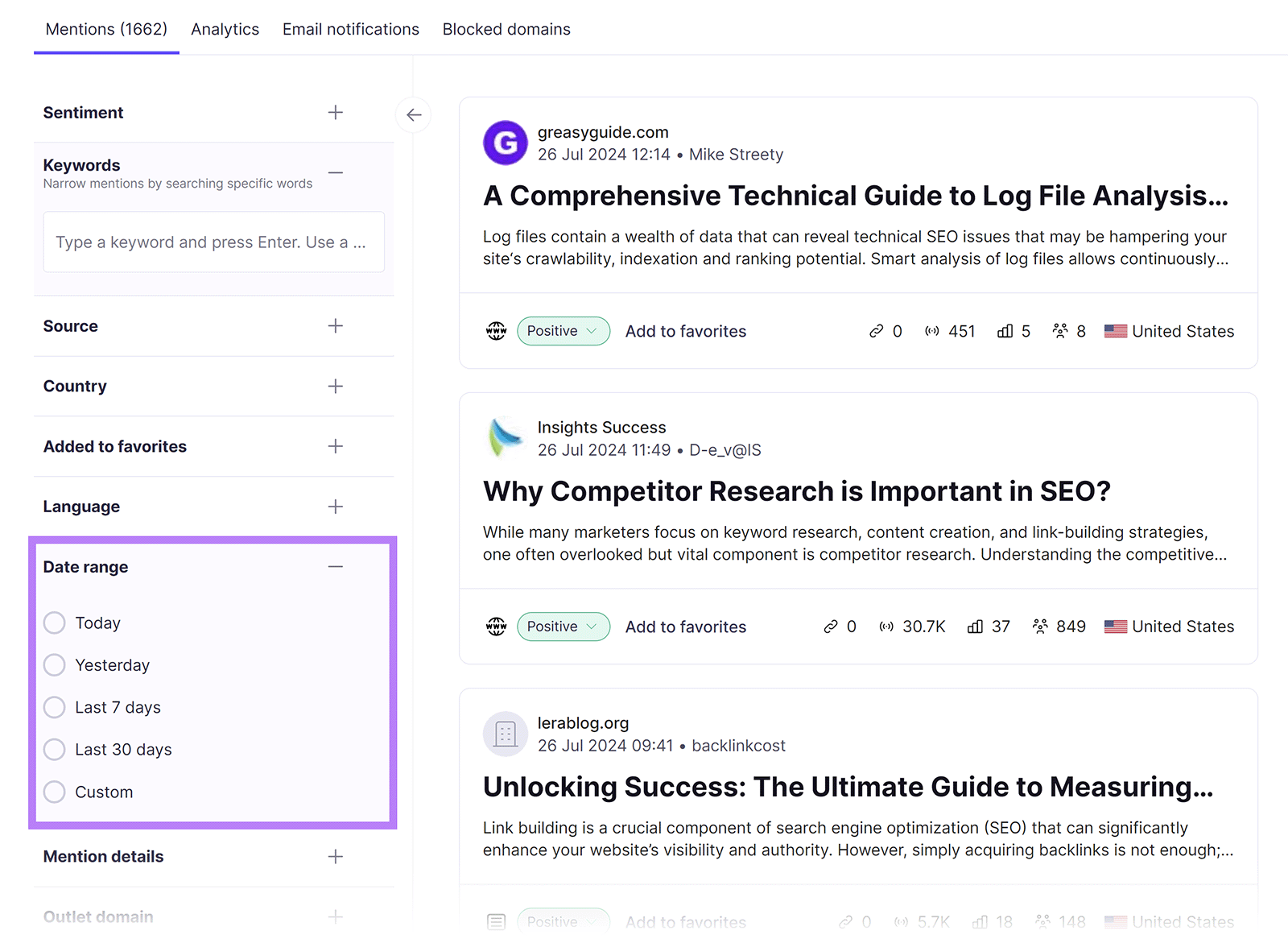Click the keyword filter input field
This screenshot has width=1288, height=939.
pos(213,242)
